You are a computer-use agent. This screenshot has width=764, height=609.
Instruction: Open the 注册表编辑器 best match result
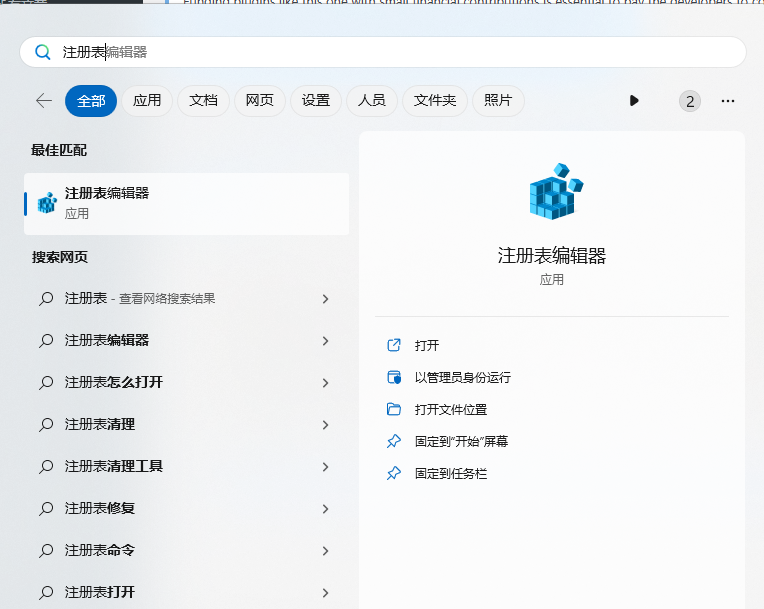pos(186,204)
